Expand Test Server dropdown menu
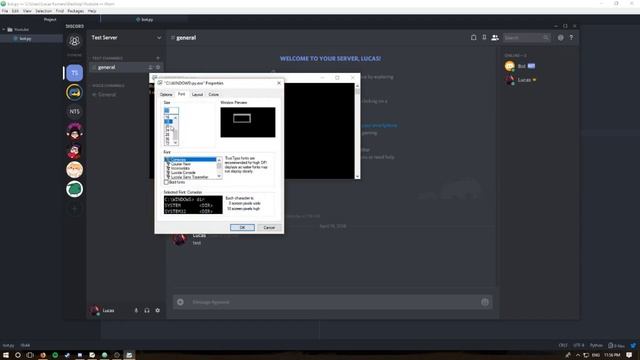Viewport: 640px width, 360px height. tap(159, 38)
